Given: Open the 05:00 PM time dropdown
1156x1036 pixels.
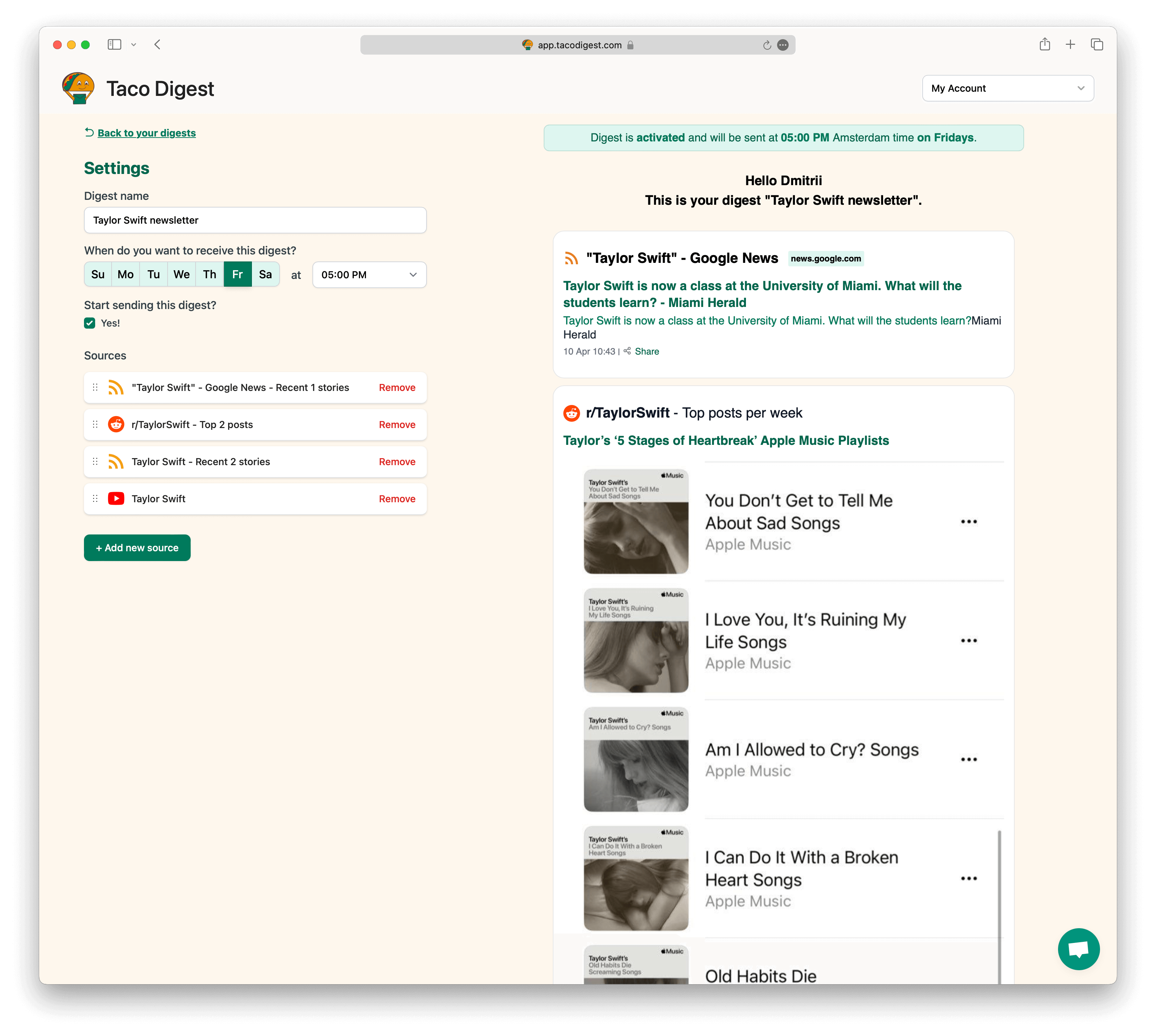Looking at the screenshot, I should (369, 275).
